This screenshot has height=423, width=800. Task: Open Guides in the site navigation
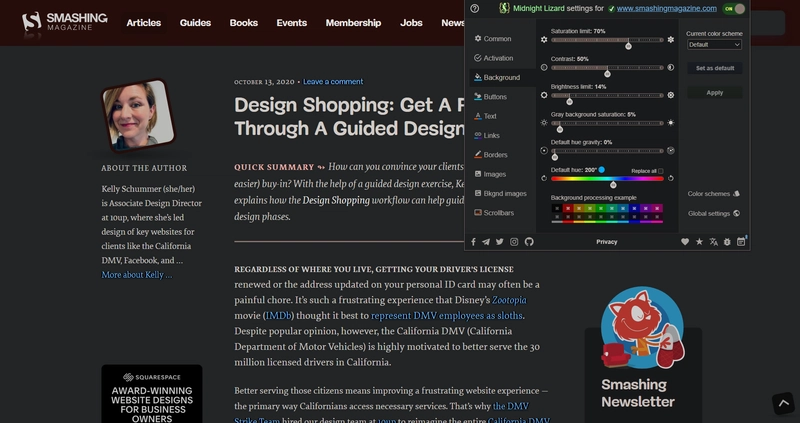tap(195, 23)
